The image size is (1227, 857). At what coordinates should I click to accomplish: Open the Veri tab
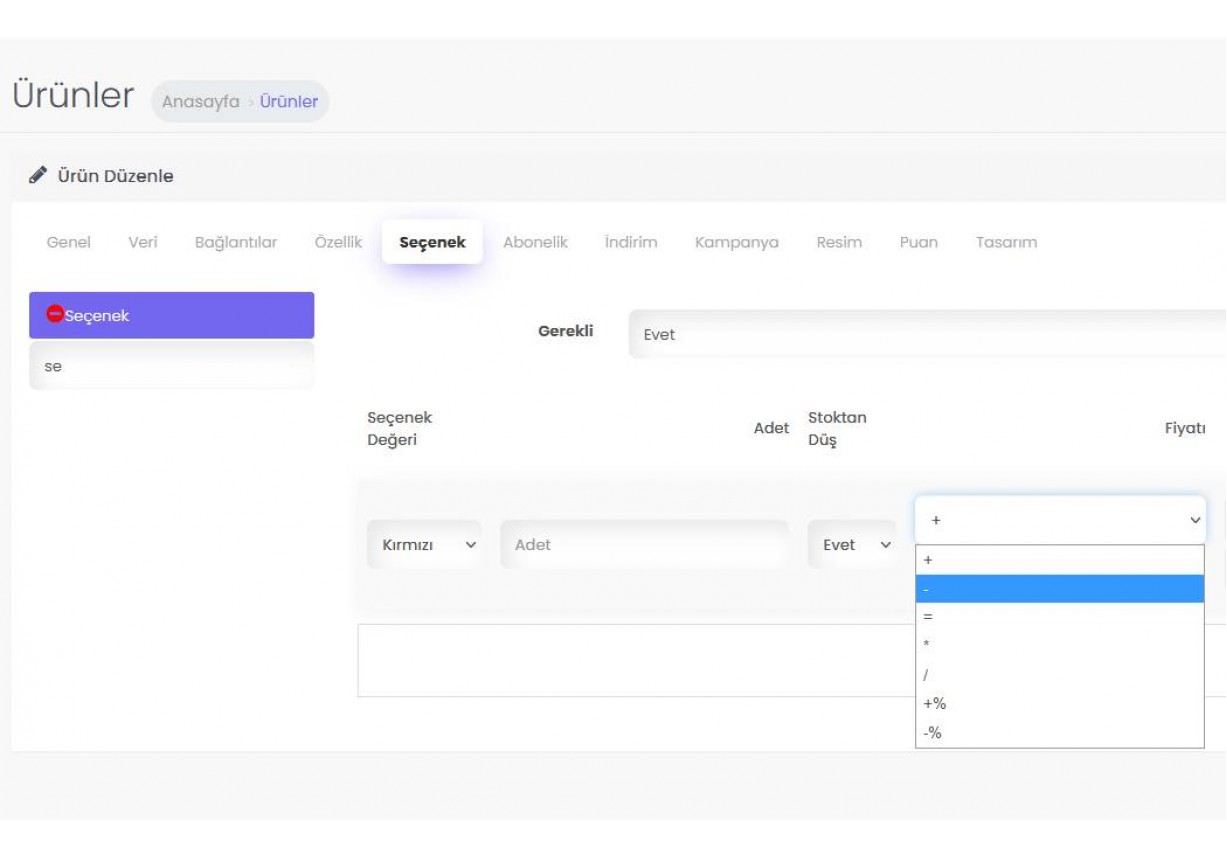143,241
